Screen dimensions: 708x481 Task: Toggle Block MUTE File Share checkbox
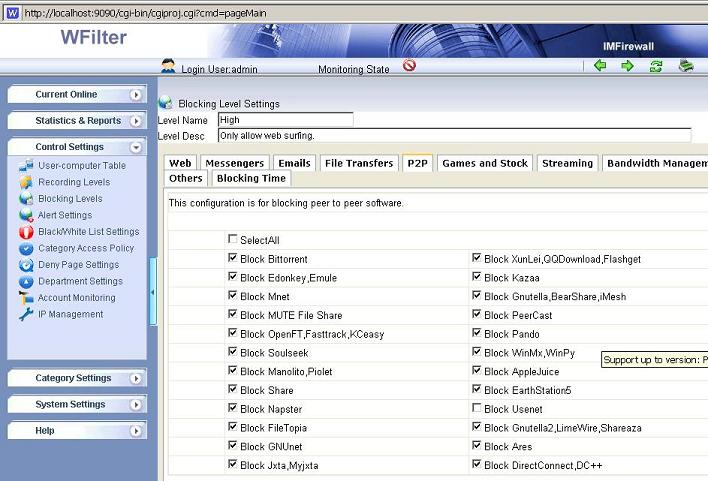pyautogui.click(x=233, y=313)
